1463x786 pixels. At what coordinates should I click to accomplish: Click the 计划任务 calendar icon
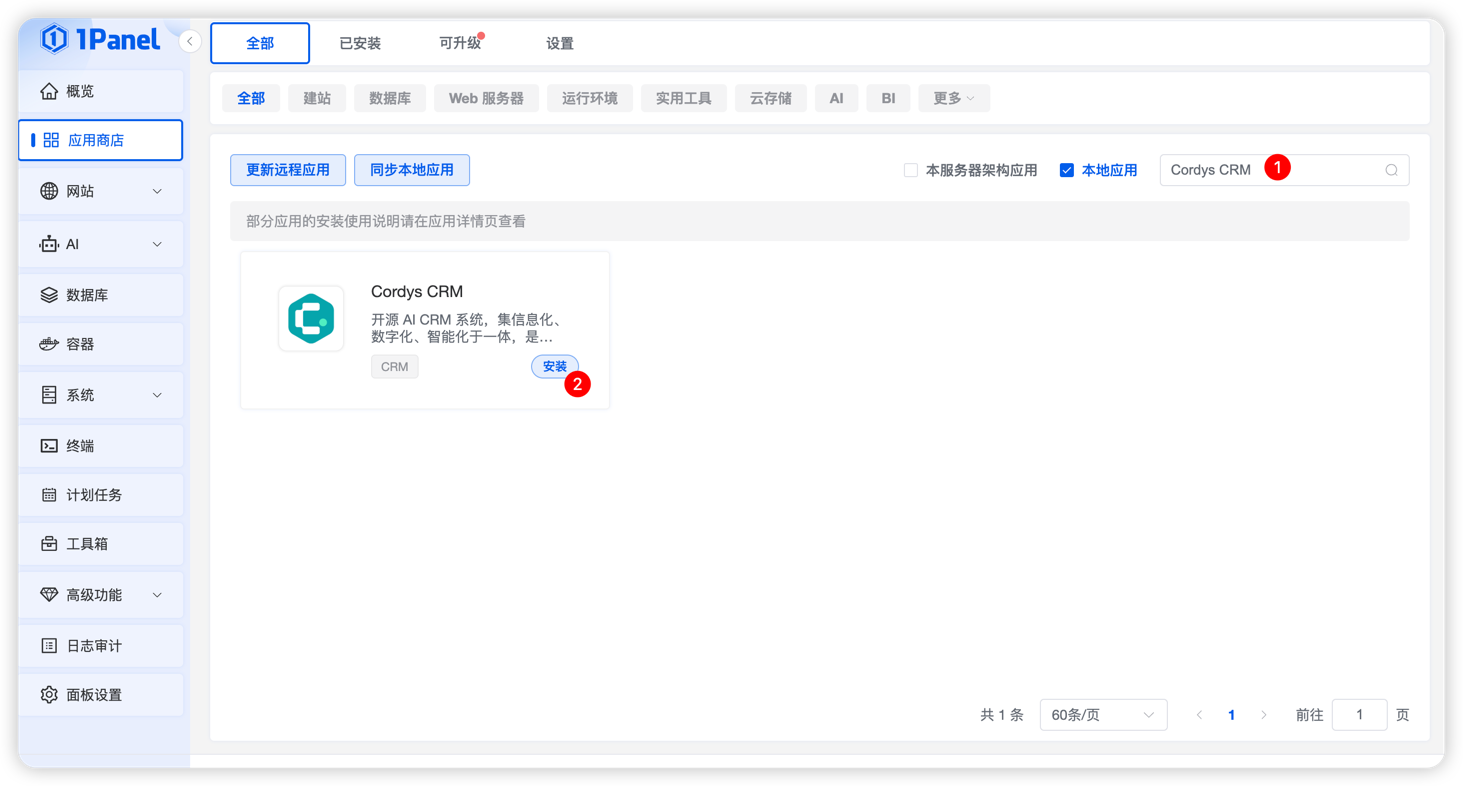pos(49,495)
